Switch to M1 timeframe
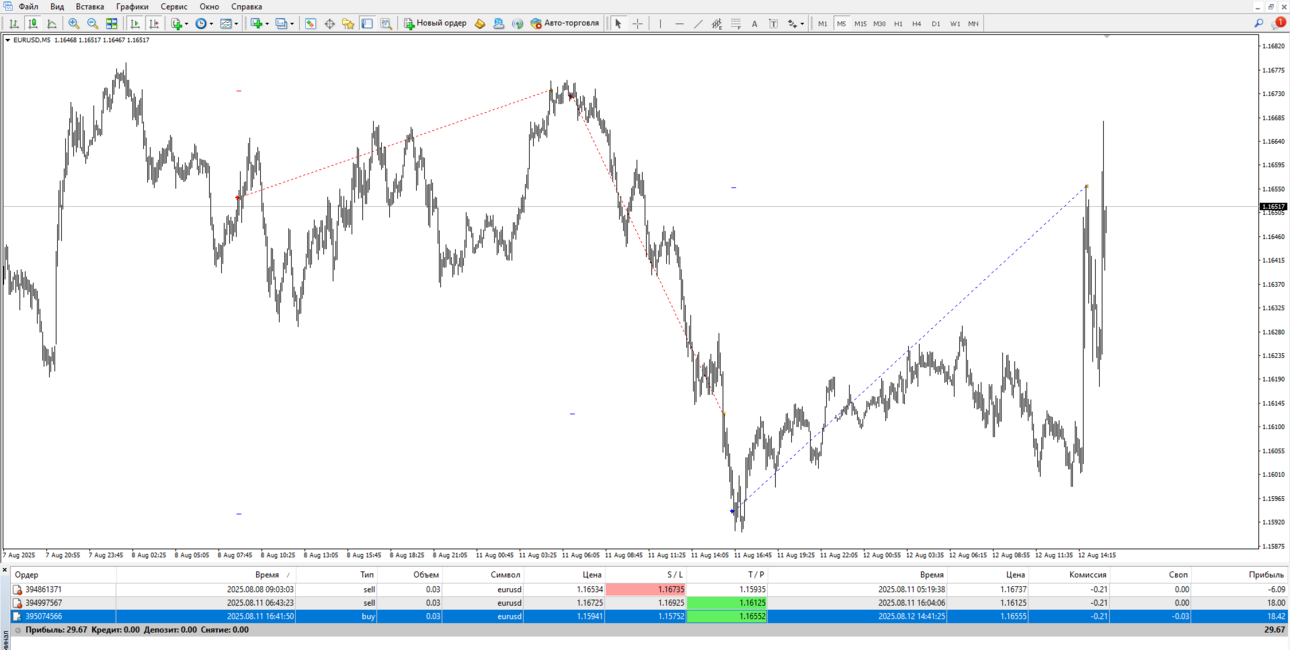This screenshot has height=650, width=1290. pos(822,23)
